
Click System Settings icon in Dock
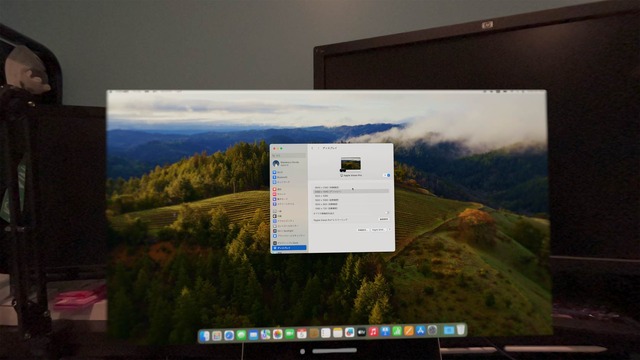click(432, 330)
